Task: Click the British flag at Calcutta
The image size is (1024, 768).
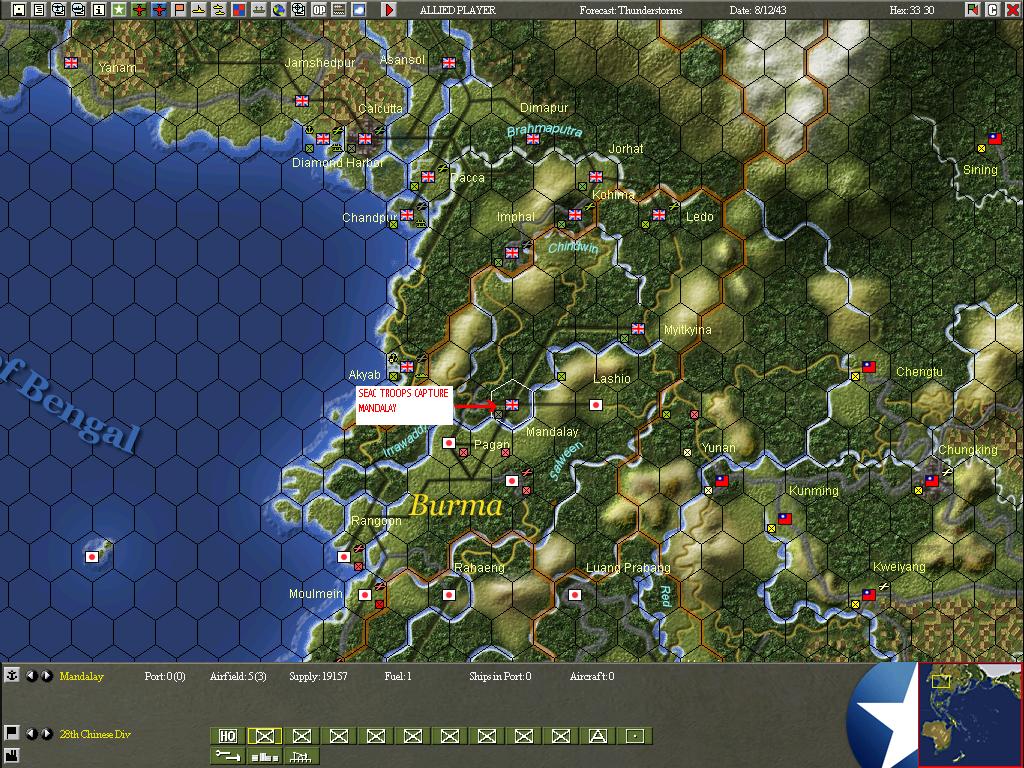Action: tap(364, 138)
